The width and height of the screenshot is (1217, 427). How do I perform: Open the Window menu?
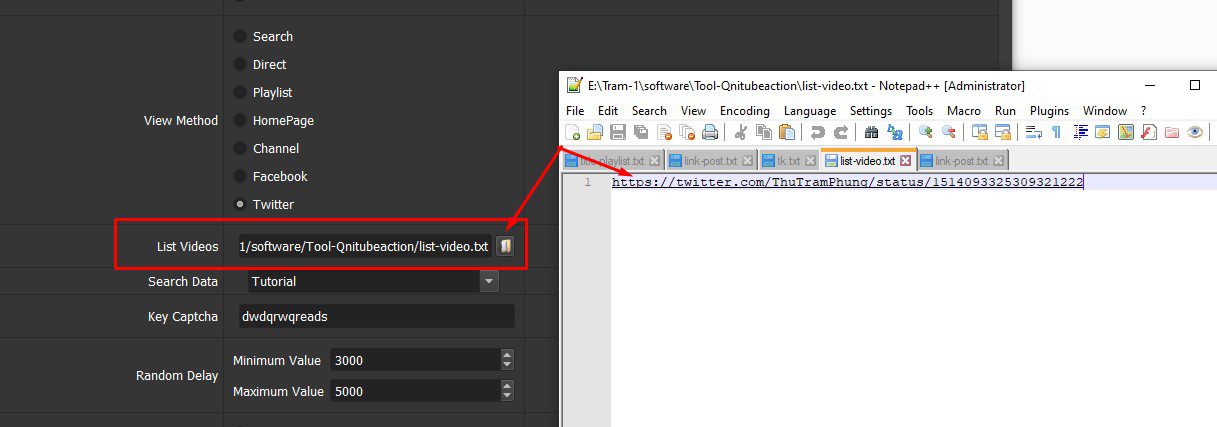pos(1105,111)
